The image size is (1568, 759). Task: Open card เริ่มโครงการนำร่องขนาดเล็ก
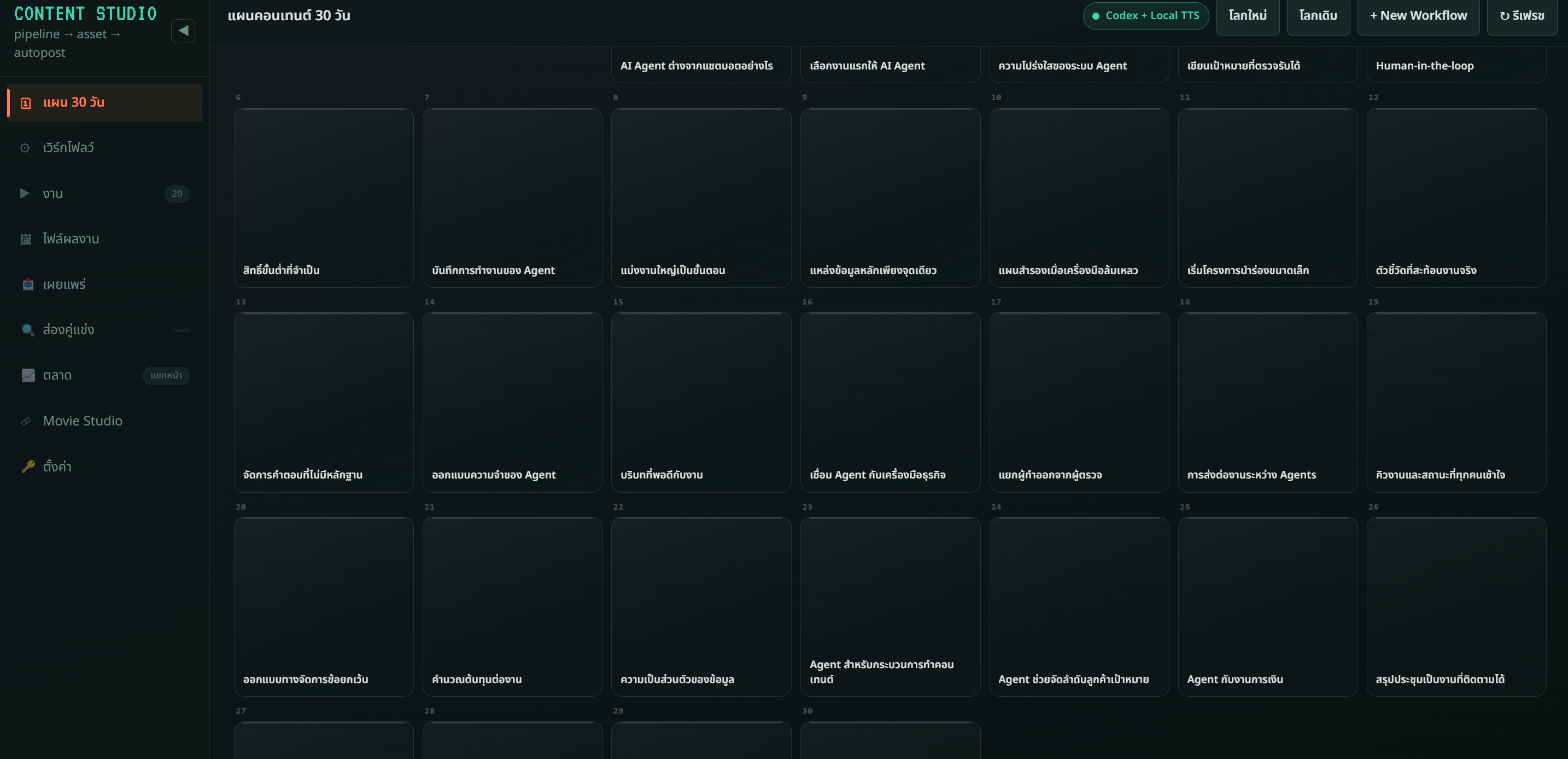click(x=1267, y=198)
